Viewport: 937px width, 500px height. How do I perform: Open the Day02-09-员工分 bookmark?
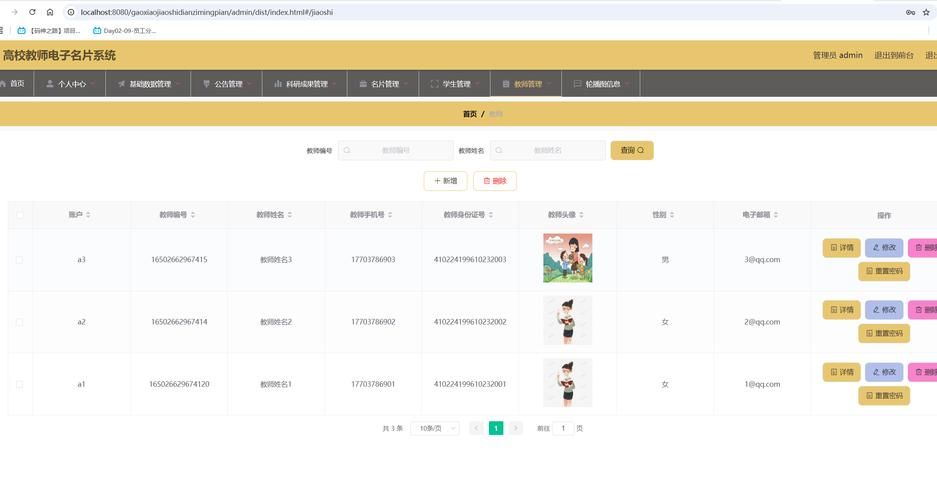tap(124, 30)
